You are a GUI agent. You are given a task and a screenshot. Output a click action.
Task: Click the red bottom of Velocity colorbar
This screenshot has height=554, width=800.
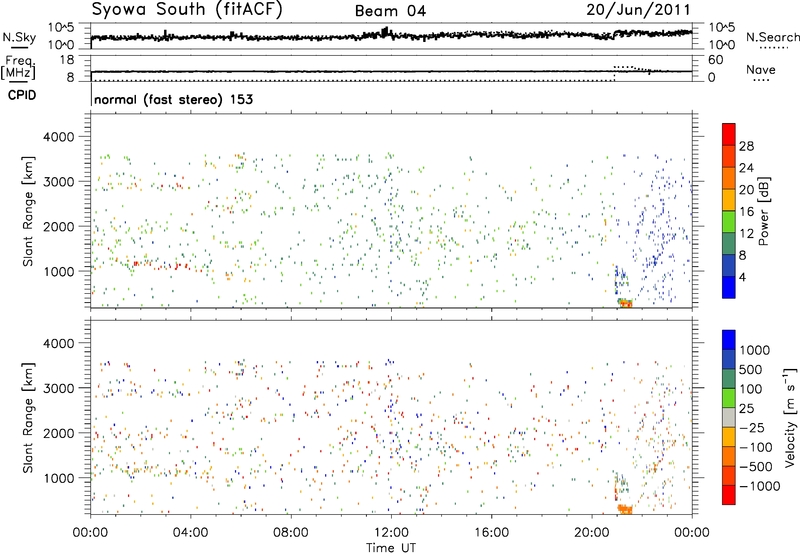[729, 495]
